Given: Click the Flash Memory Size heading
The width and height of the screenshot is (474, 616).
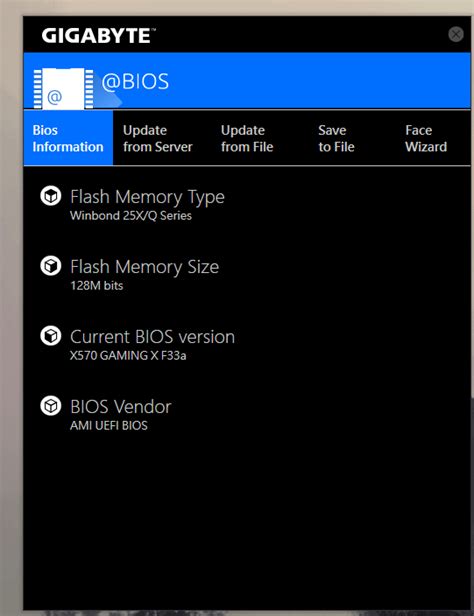Looking at the screenshot, I should 145,267.
